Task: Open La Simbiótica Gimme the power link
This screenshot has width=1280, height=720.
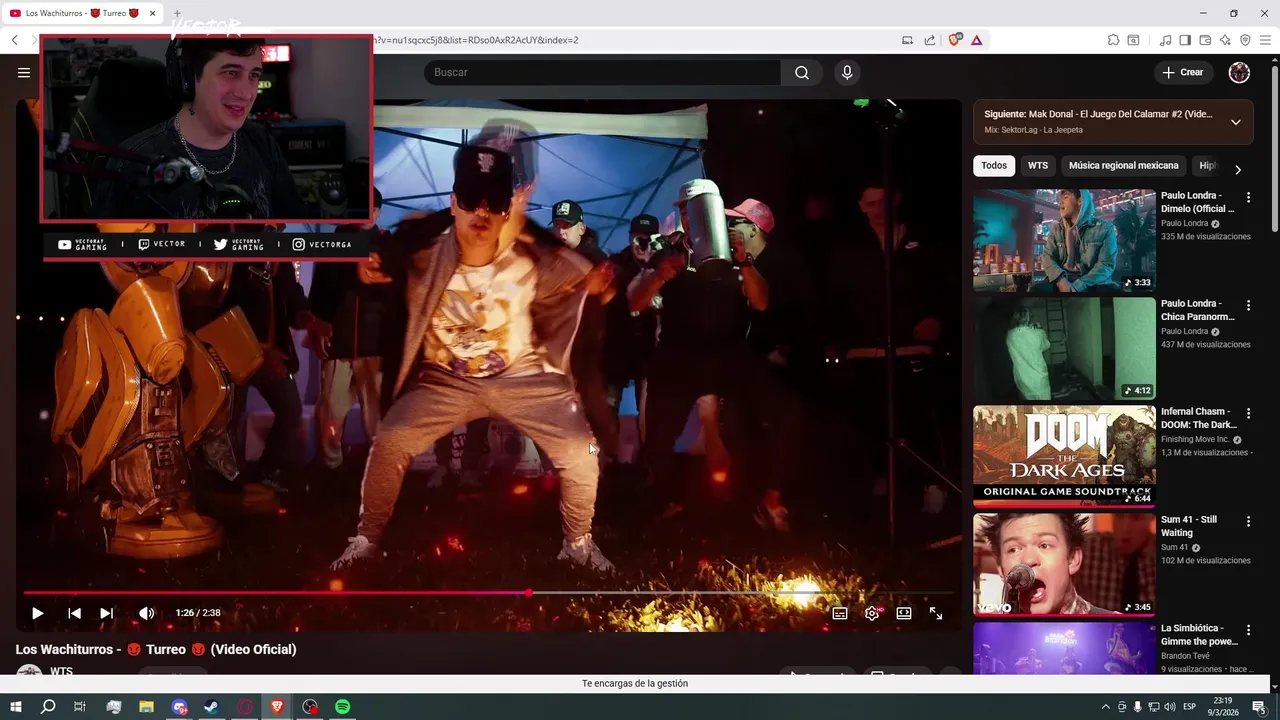Action: click(1199, 635)
